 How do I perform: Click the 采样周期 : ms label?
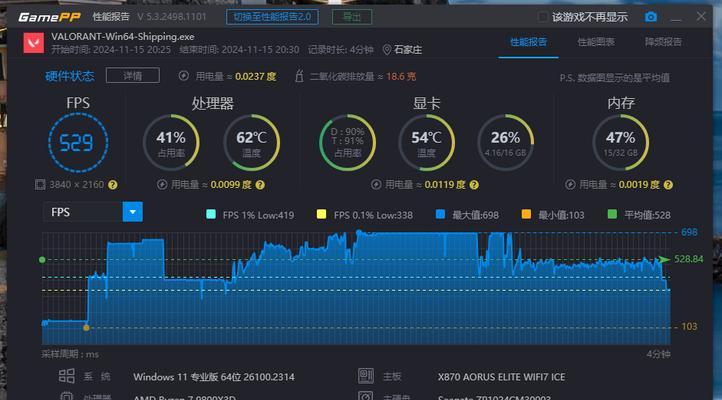tap(70, 354)
